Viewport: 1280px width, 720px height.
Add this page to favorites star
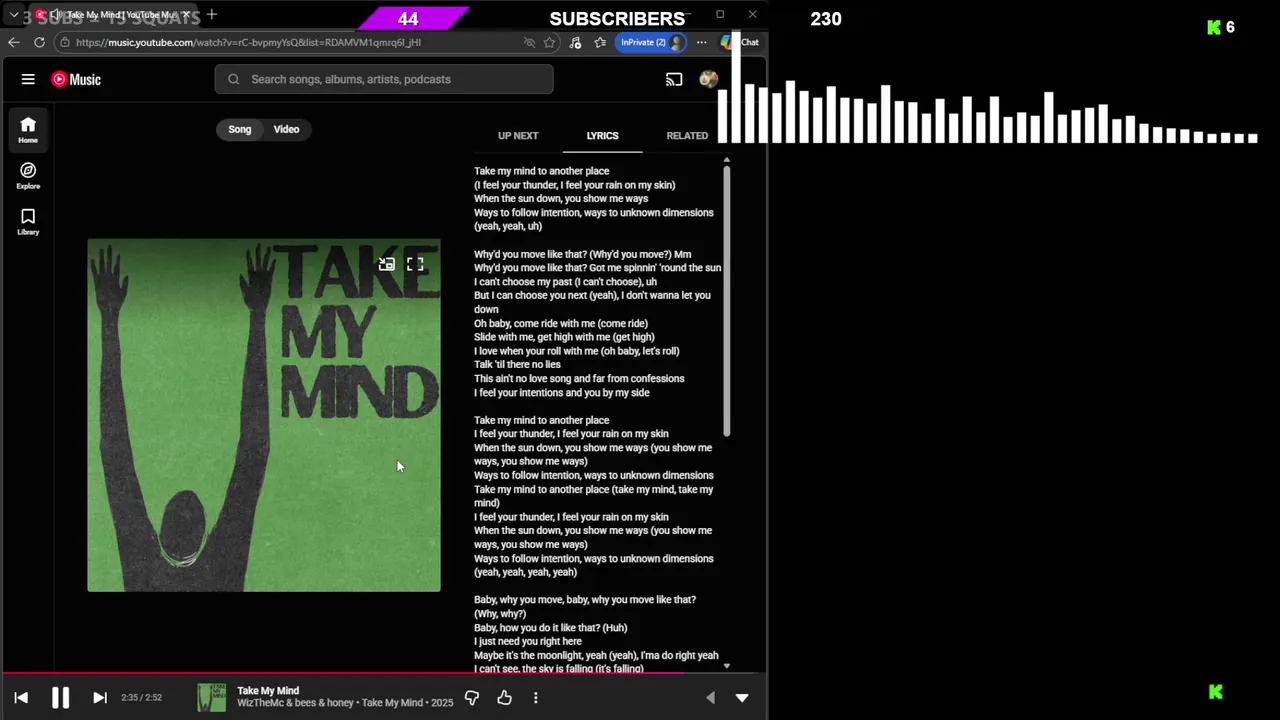(x=549, y=42)
